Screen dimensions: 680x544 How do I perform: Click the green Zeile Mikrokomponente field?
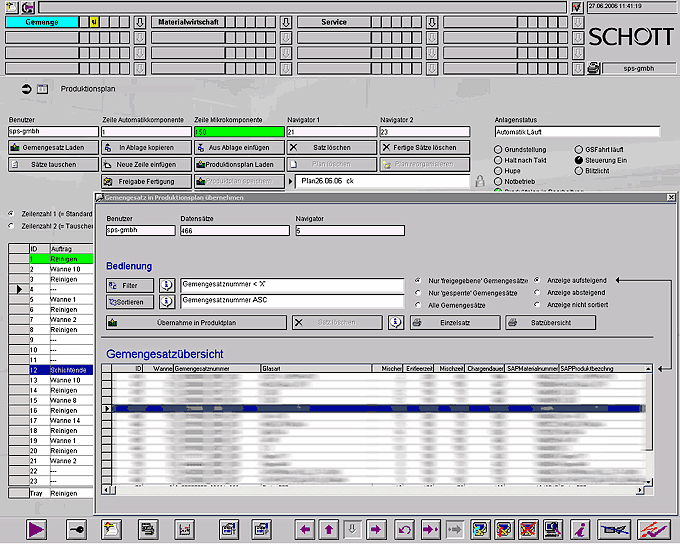237,131
